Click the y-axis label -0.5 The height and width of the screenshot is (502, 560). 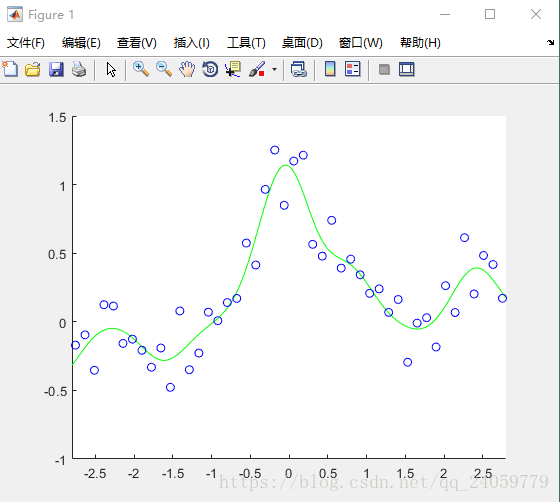click(55, 392)
